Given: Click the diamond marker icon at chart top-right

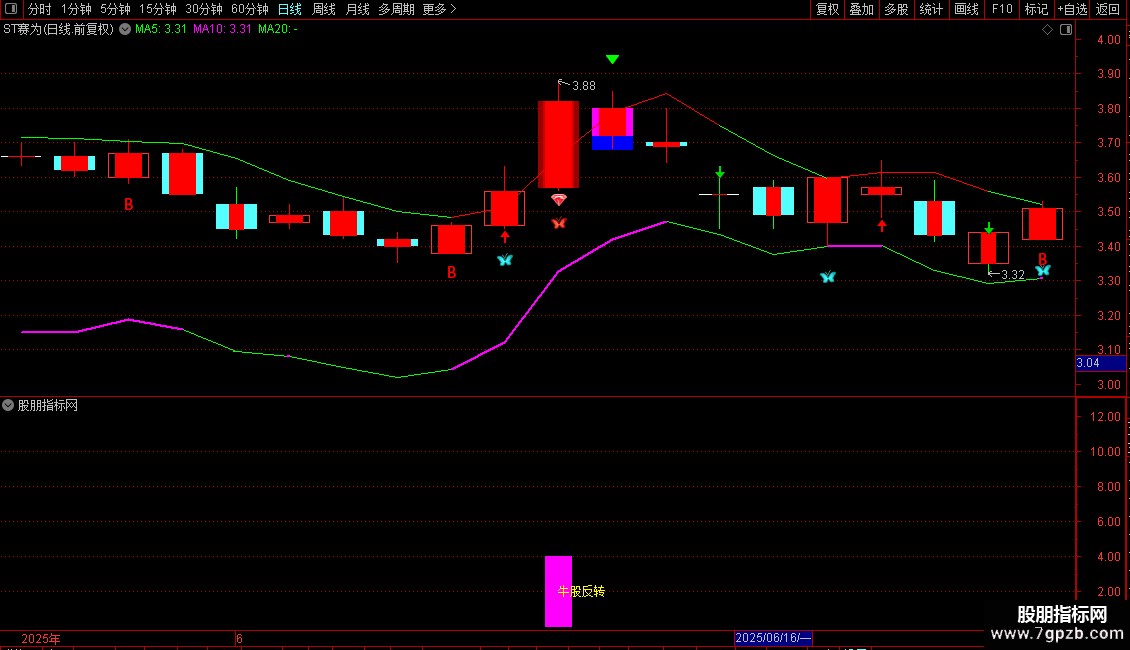Looking at the screenshot, I should tap(1047, 30).
